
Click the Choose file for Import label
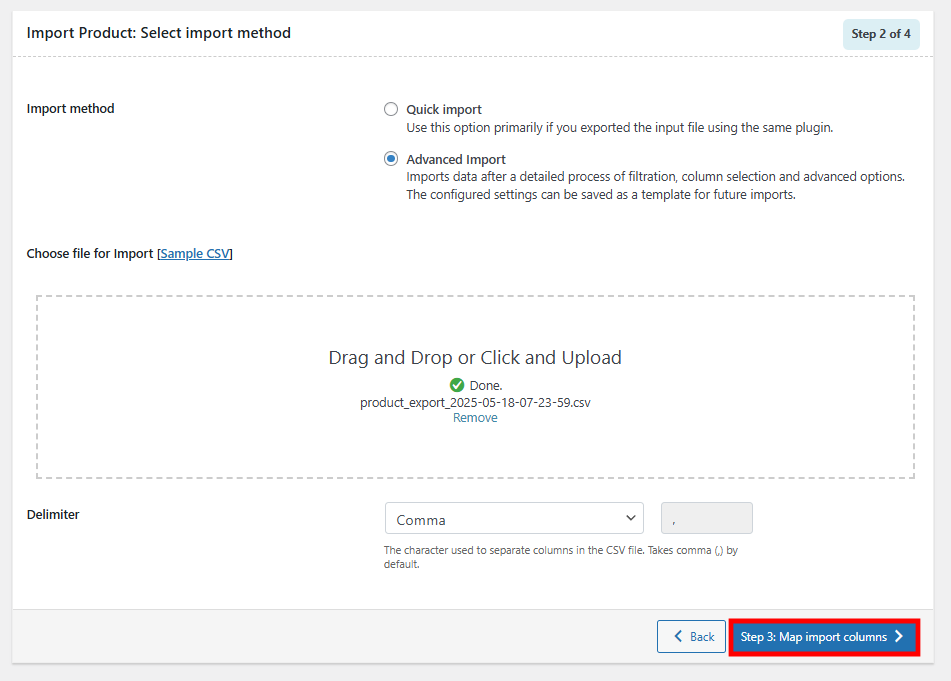[x=90, y=254]
